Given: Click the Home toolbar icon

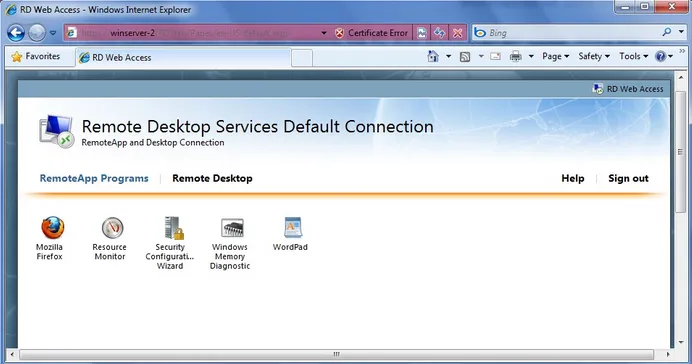Looking at the screenshot, I should (x=433, y=56).
